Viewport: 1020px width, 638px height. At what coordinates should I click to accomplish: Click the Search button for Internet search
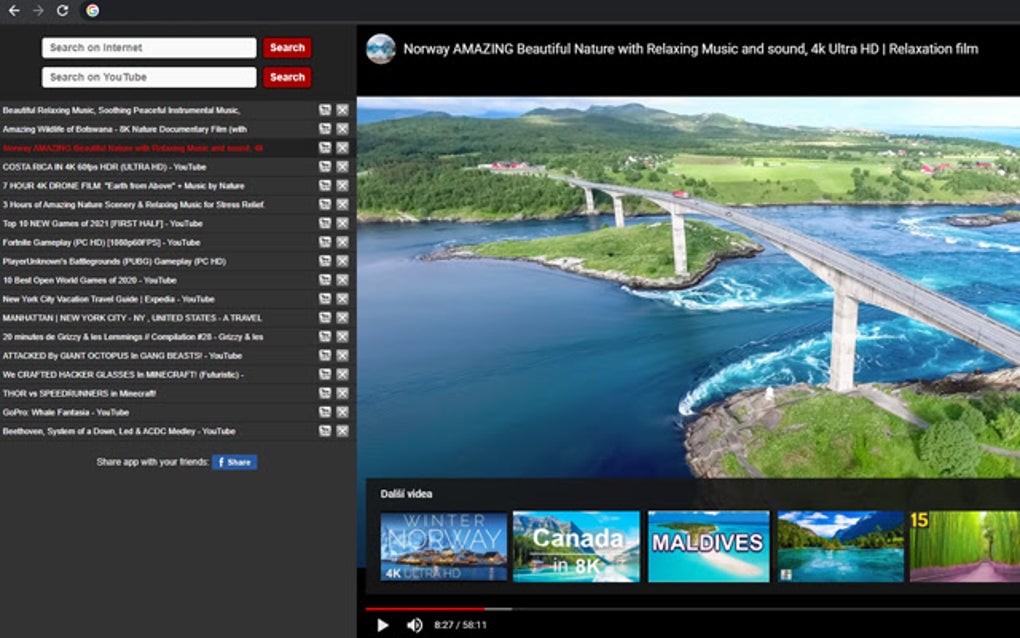tap(287, 47)
